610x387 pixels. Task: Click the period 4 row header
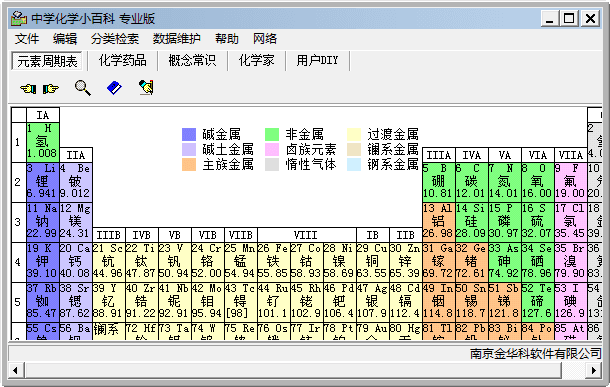pos(18,262)
